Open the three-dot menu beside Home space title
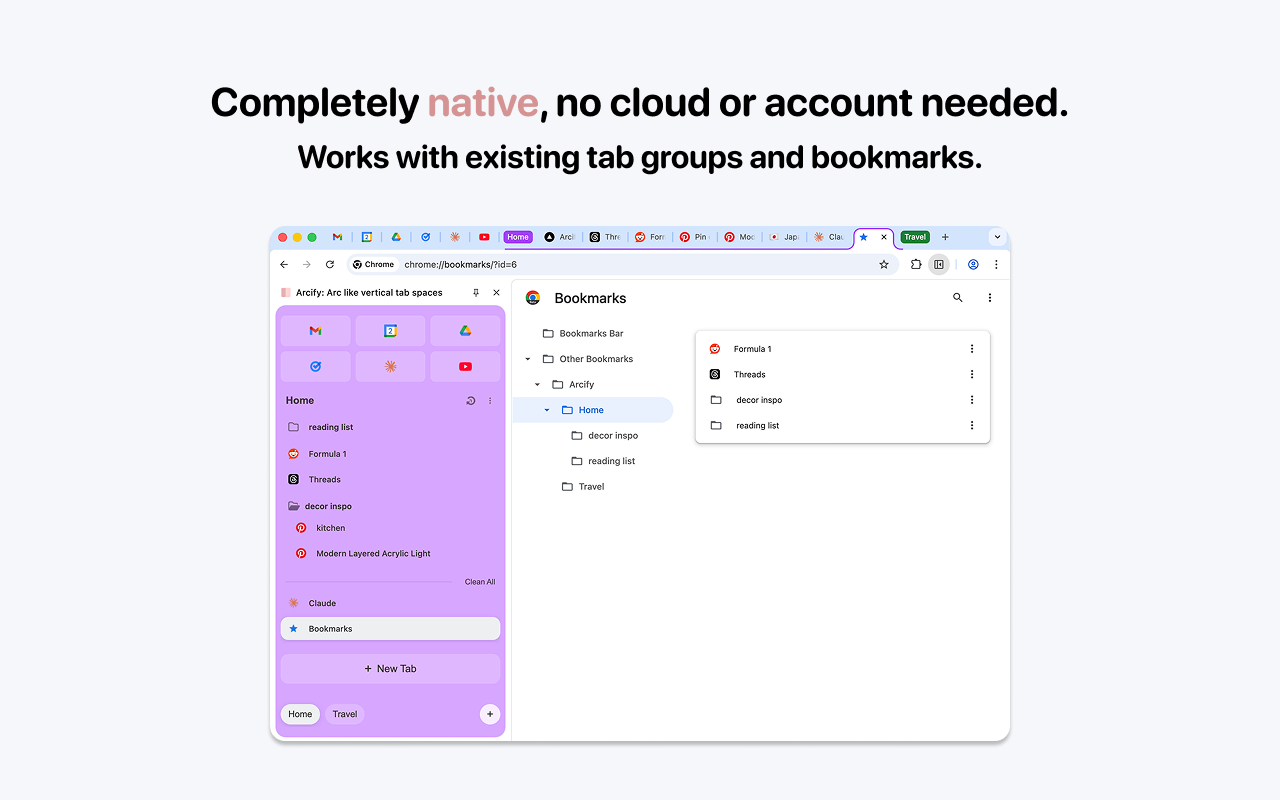1280x800 pixels. pyautogui.click(x=490, y=401)
